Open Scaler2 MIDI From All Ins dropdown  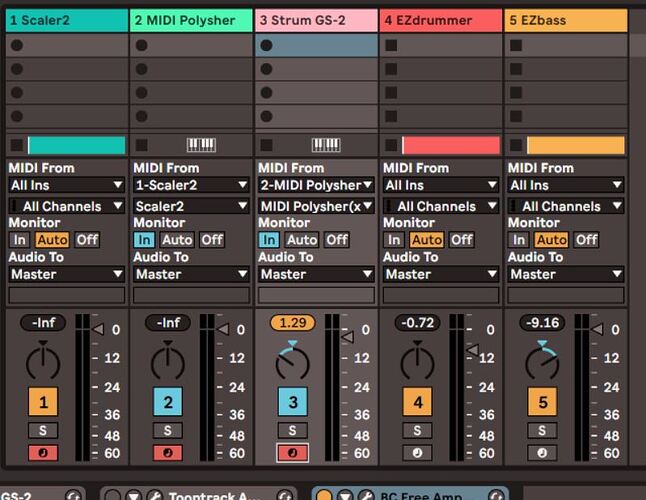click(67, 185)
